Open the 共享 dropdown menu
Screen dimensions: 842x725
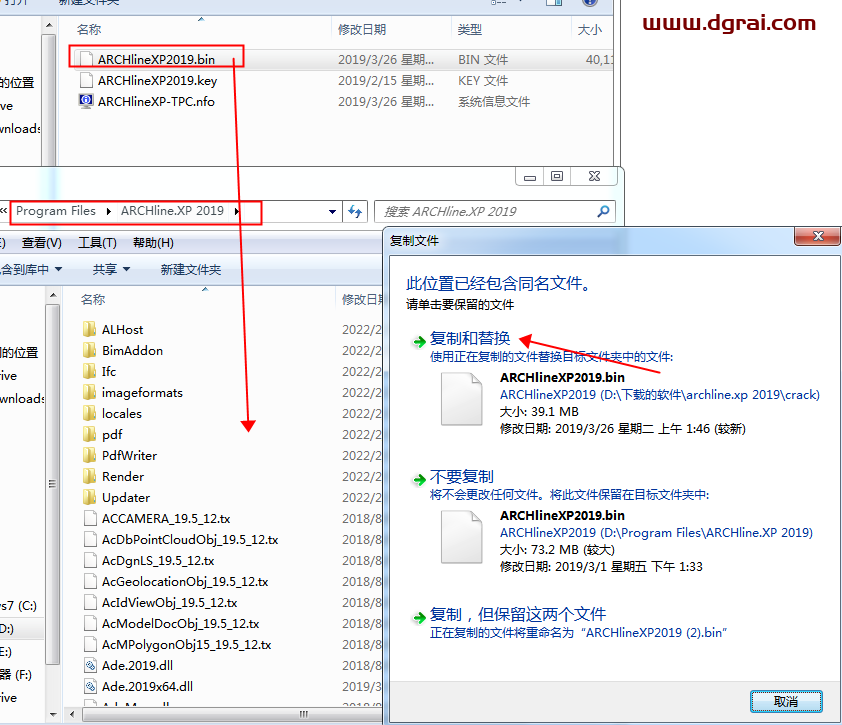[111, 269]
